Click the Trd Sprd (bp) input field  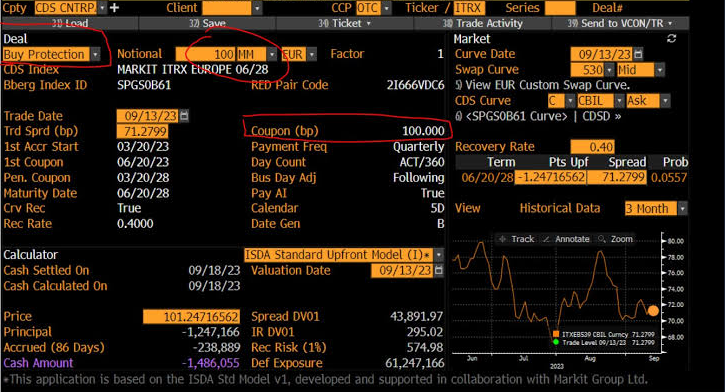pos(142,131)
